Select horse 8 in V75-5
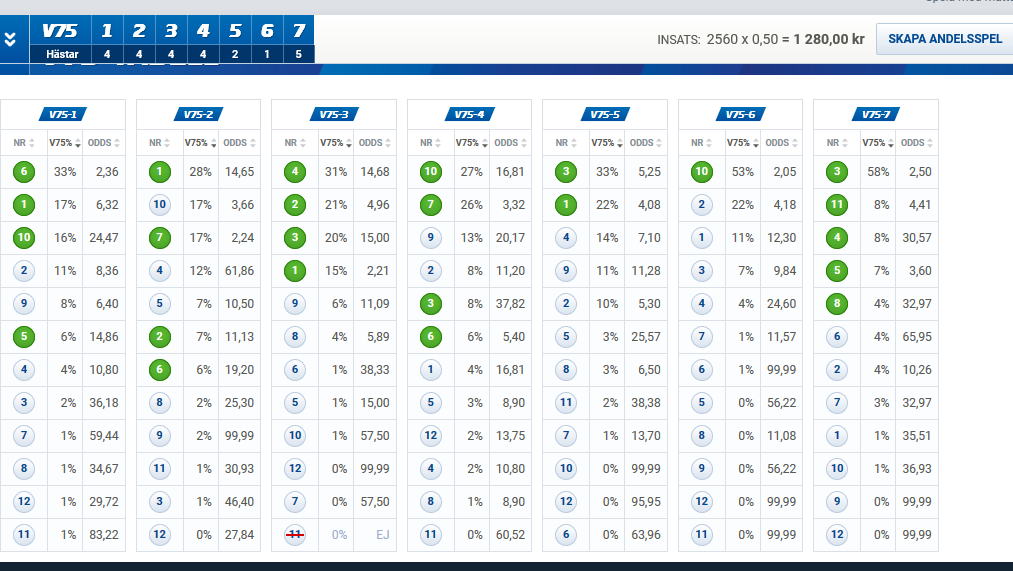The height and width of the screenshot is (571, 1013). [566, 369]
